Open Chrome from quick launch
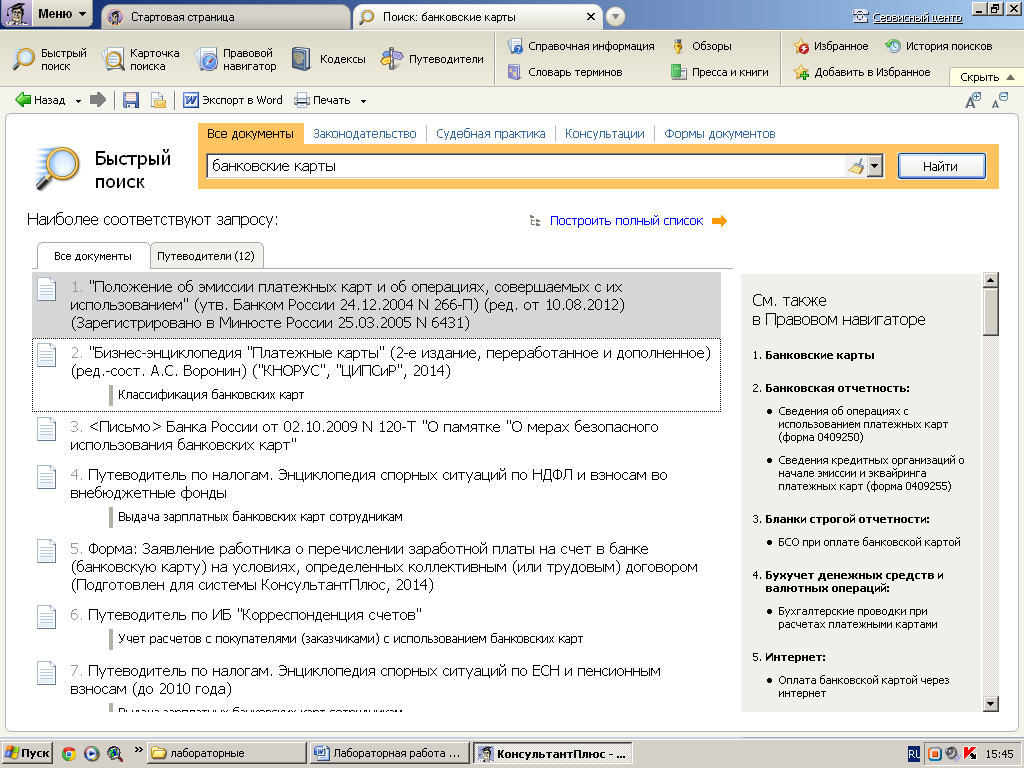The width and height of the screenshot is (1024, 768). (x=69, y=754)
